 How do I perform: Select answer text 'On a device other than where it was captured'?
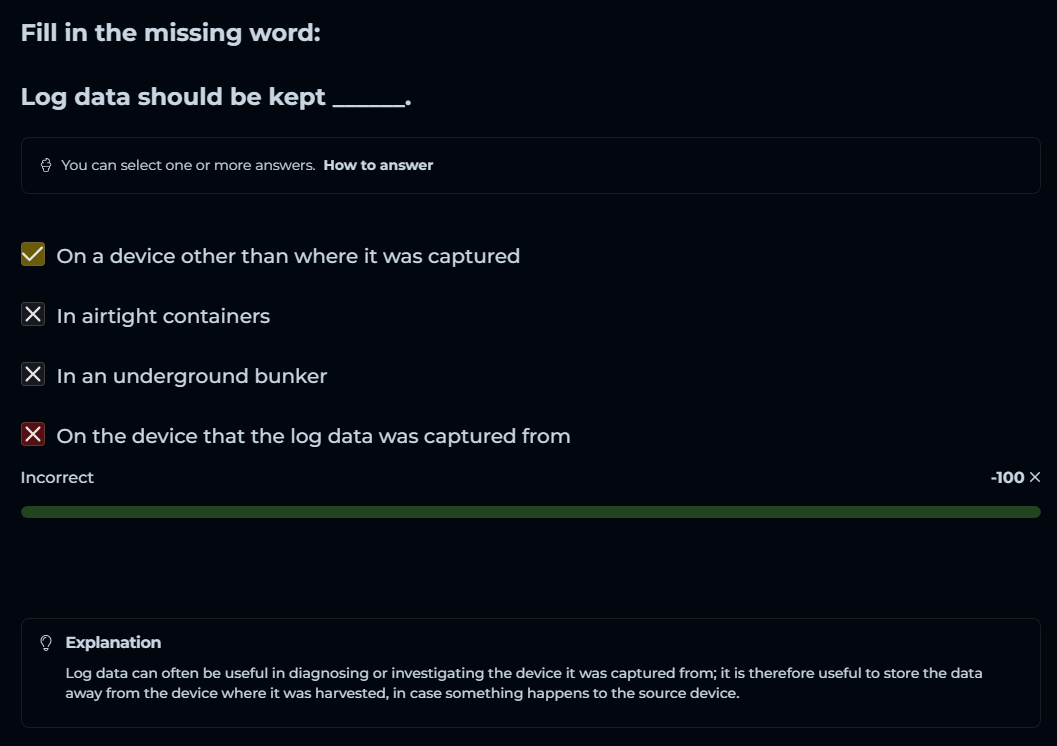click(288, 256)
